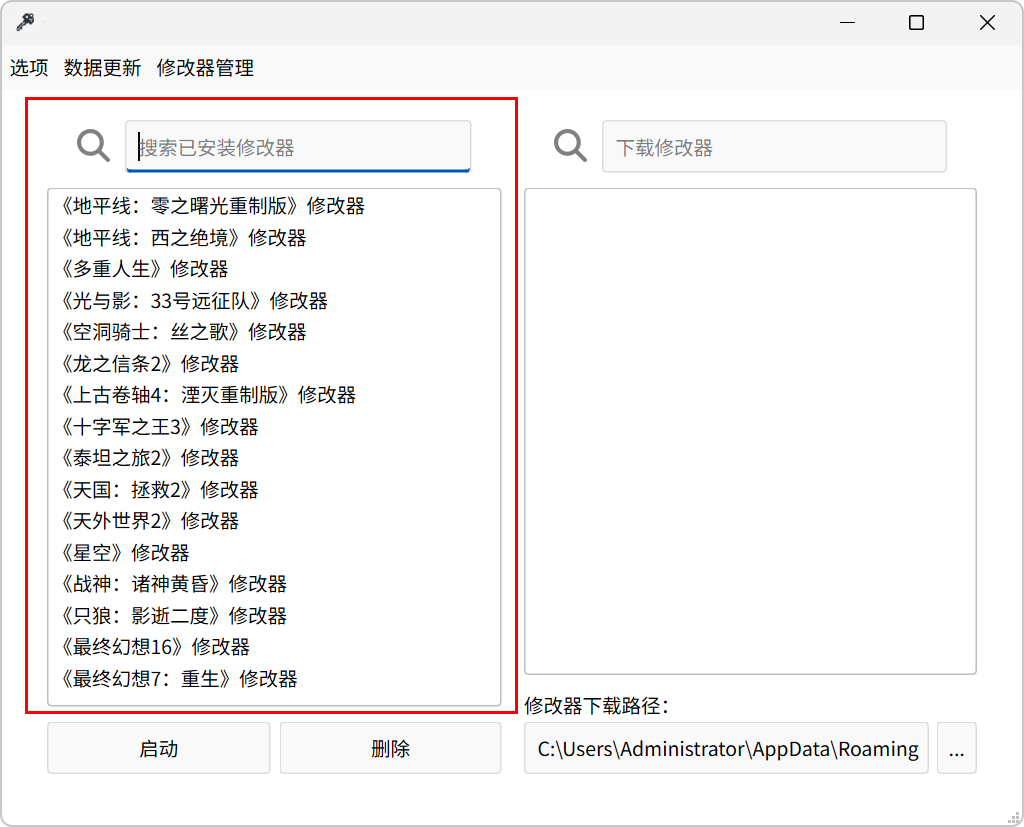The height and width of the screenshot is (827, 1024).
Task: Select 《泰坦之旅2》修改器
Action: tap(274, 459)
